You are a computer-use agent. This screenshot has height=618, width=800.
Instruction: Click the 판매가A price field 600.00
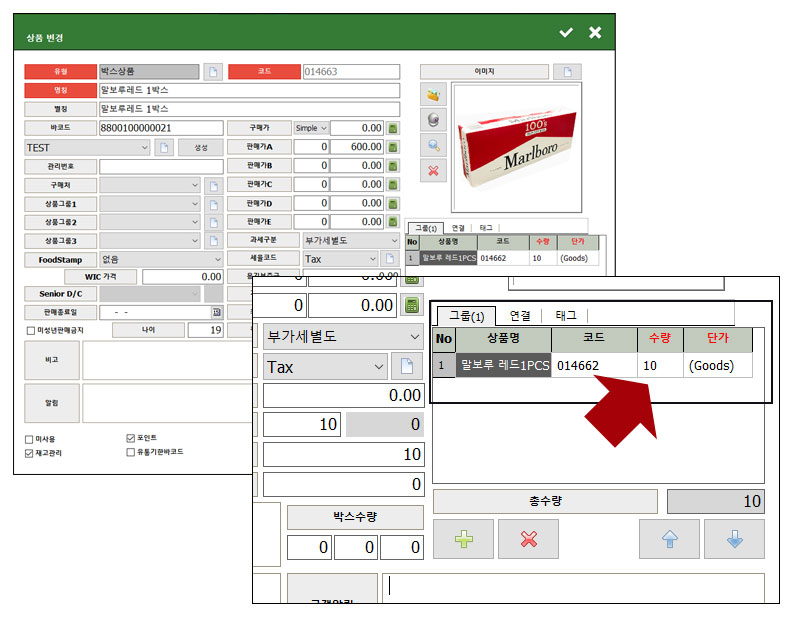click(x=357, y=147)
